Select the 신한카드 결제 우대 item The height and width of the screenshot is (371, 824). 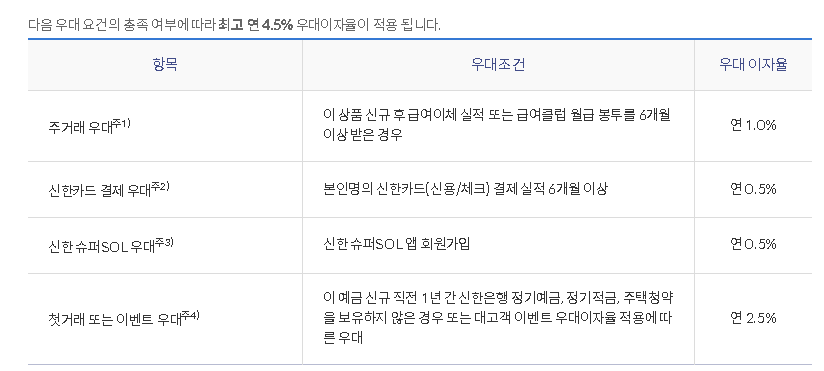[100, 191]
